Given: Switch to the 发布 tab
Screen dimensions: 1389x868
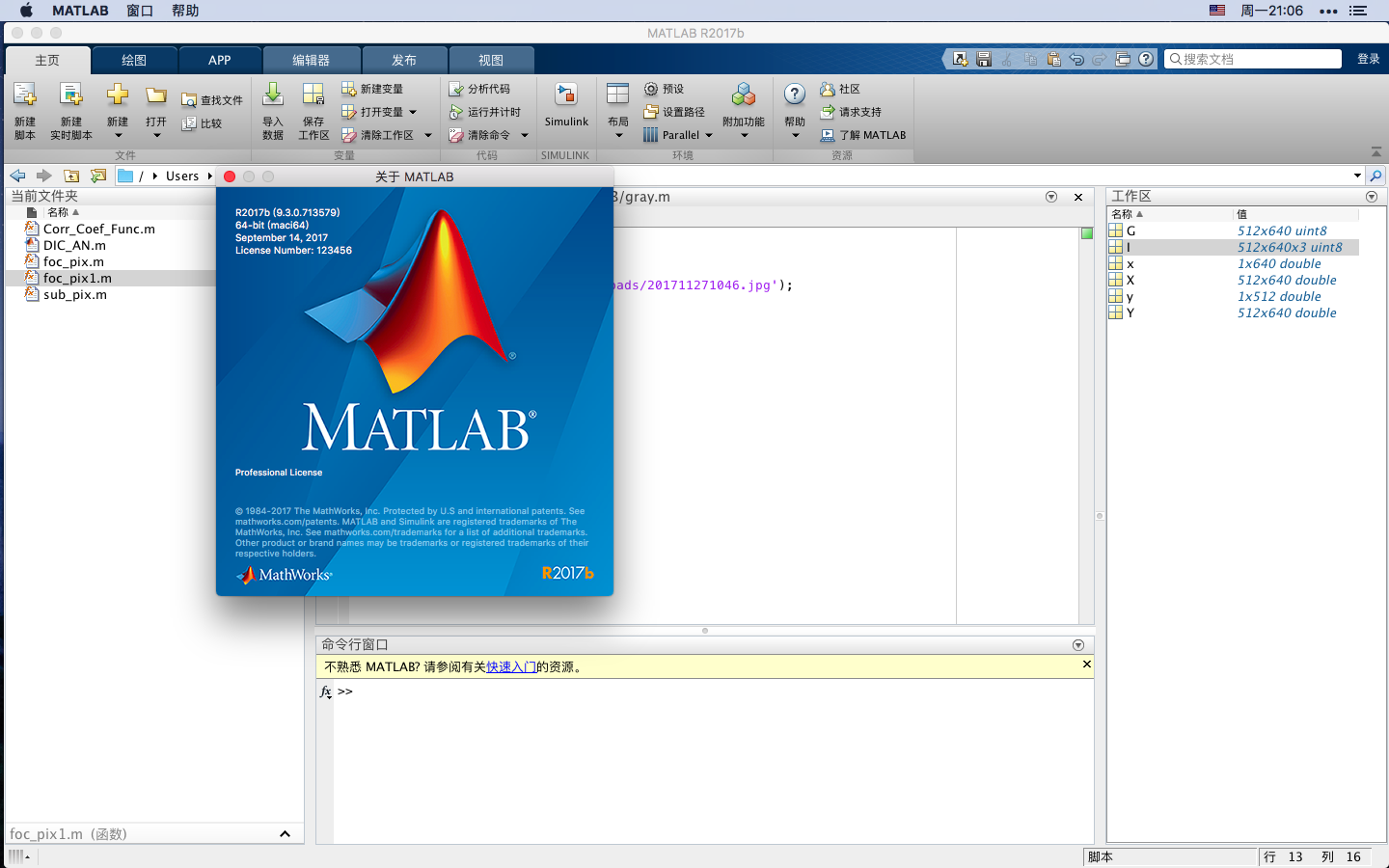Looking at the screenshot, I should 404,60.
